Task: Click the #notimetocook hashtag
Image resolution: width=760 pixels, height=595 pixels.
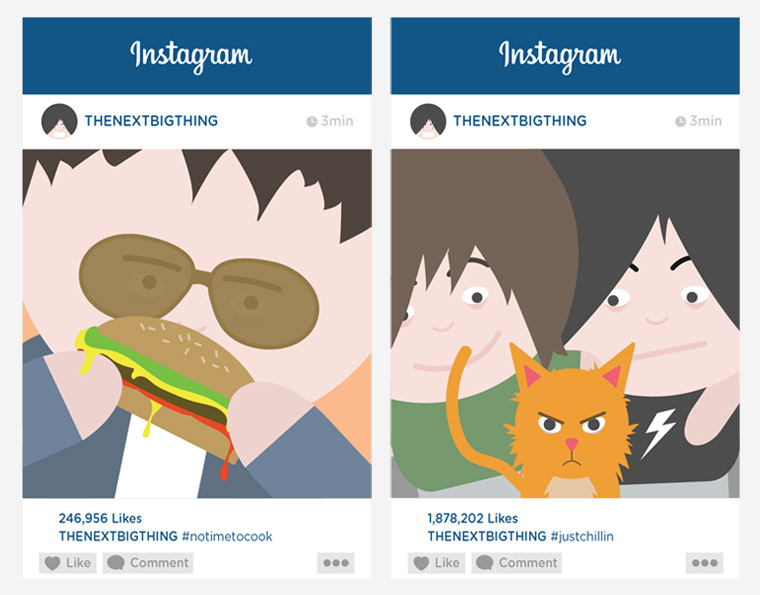Action: coord(227,536)
